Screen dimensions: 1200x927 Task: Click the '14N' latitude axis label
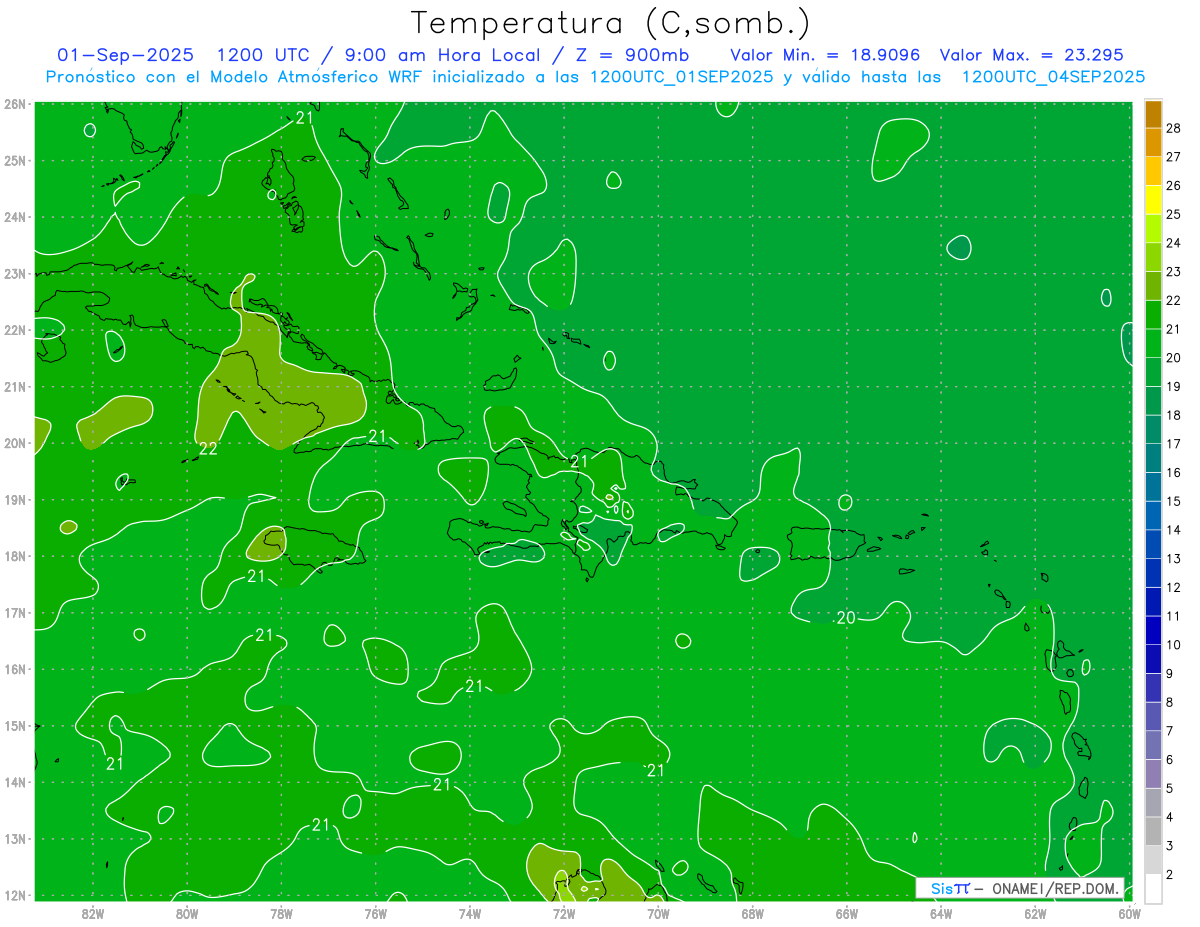click(15, 782)
